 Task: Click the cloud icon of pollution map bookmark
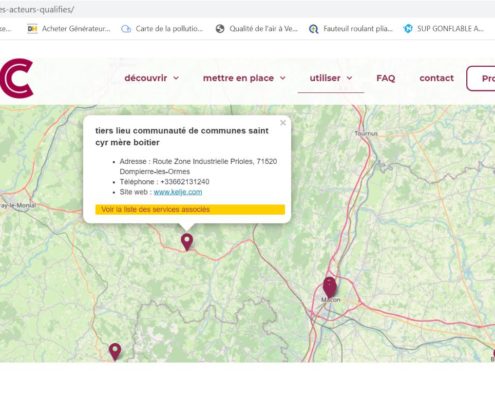tap(126, 29)
